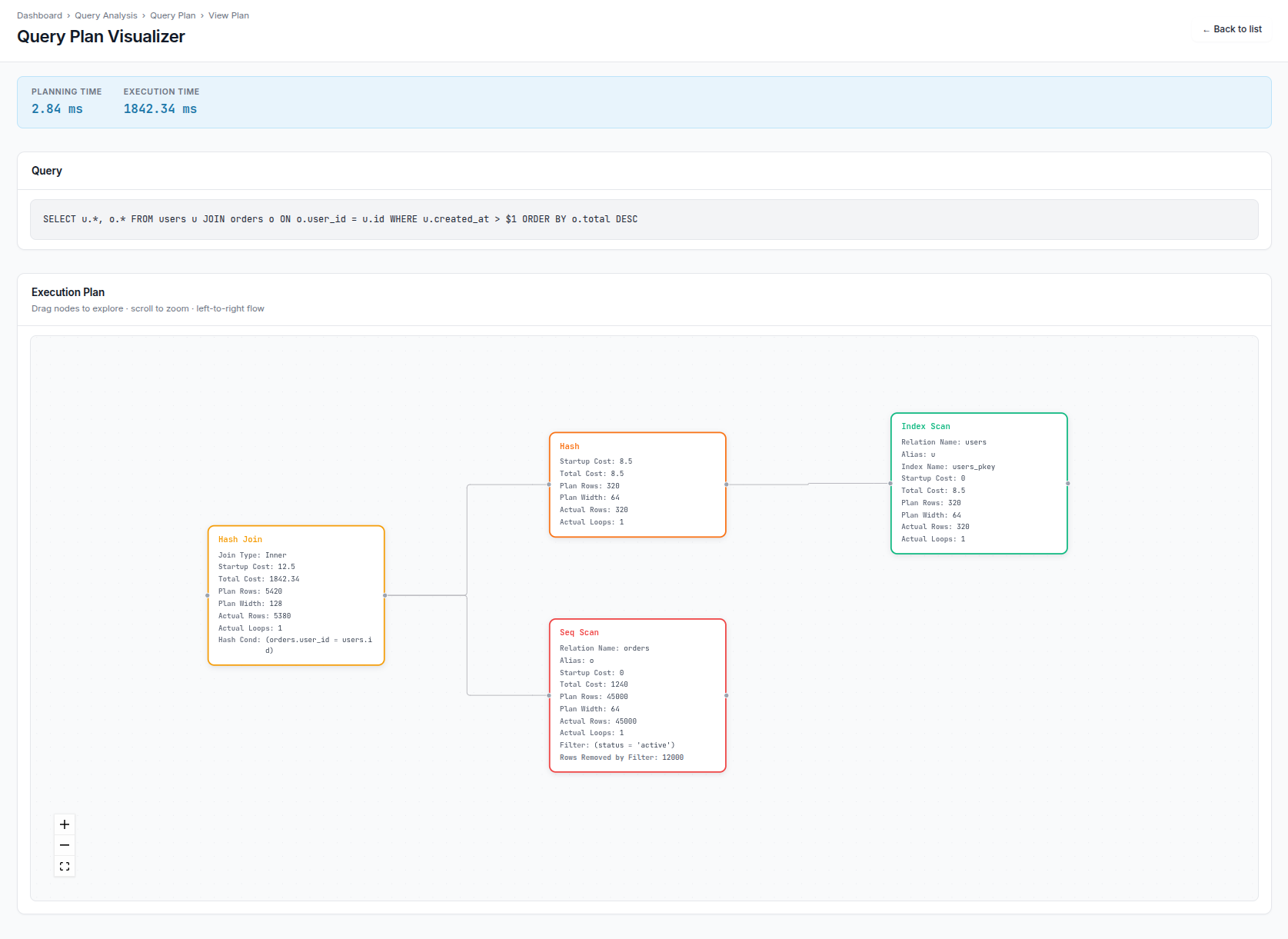Viewport: 1288px width, 939px height.
Task: Click the planning time value 2.84 ms
Action: pyautogui.click(x=57, y=109)
